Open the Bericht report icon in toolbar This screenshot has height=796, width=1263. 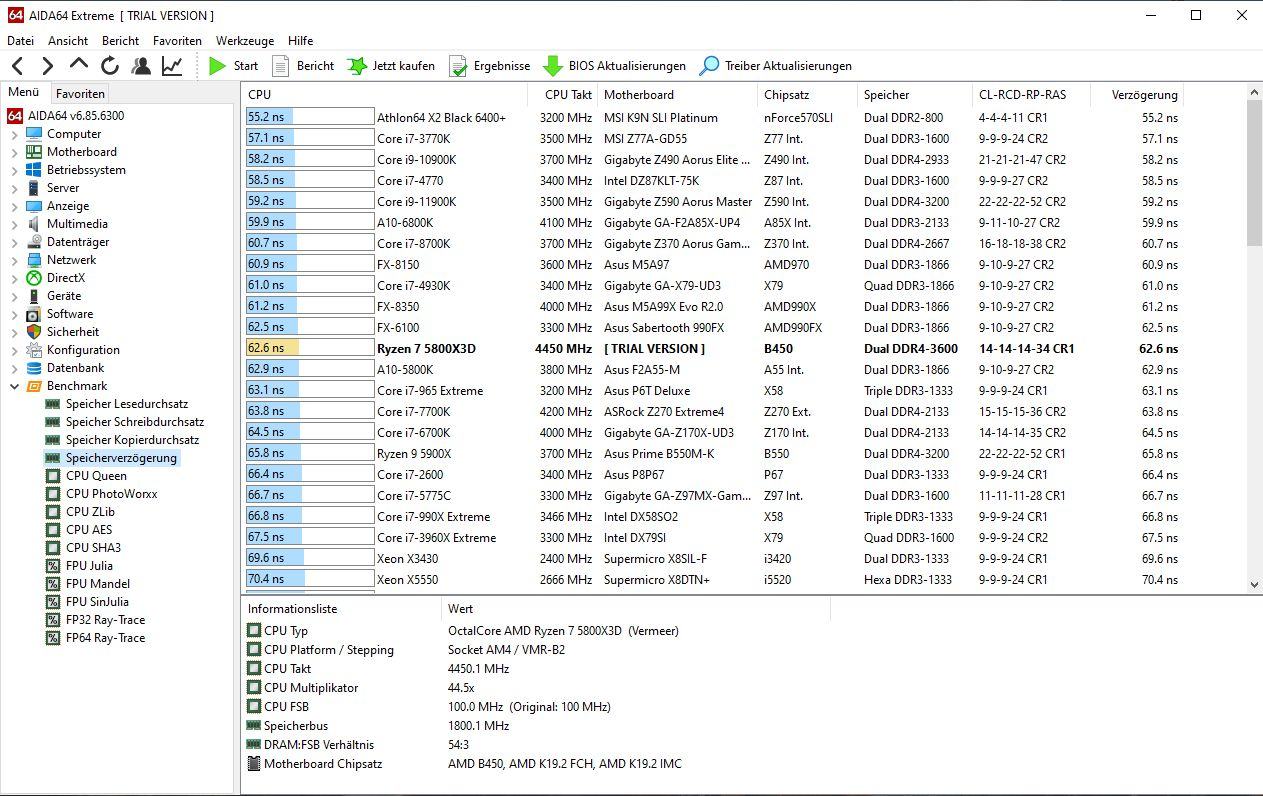coord(281,66)
